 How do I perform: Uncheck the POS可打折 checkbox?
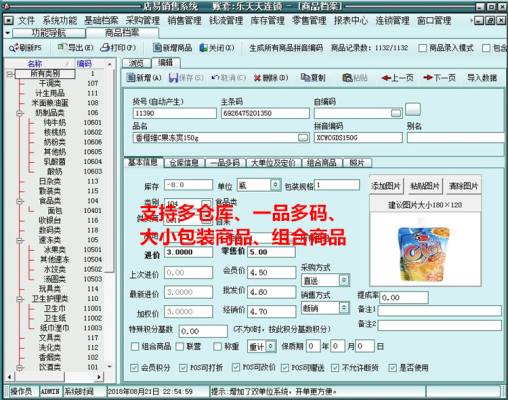point(183,368)
